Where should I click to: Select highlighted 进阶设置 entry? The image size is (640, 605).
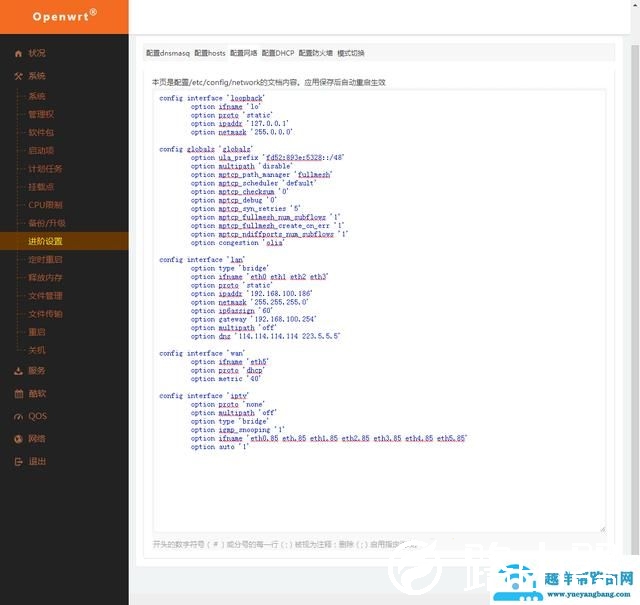[x=64, y=241]
